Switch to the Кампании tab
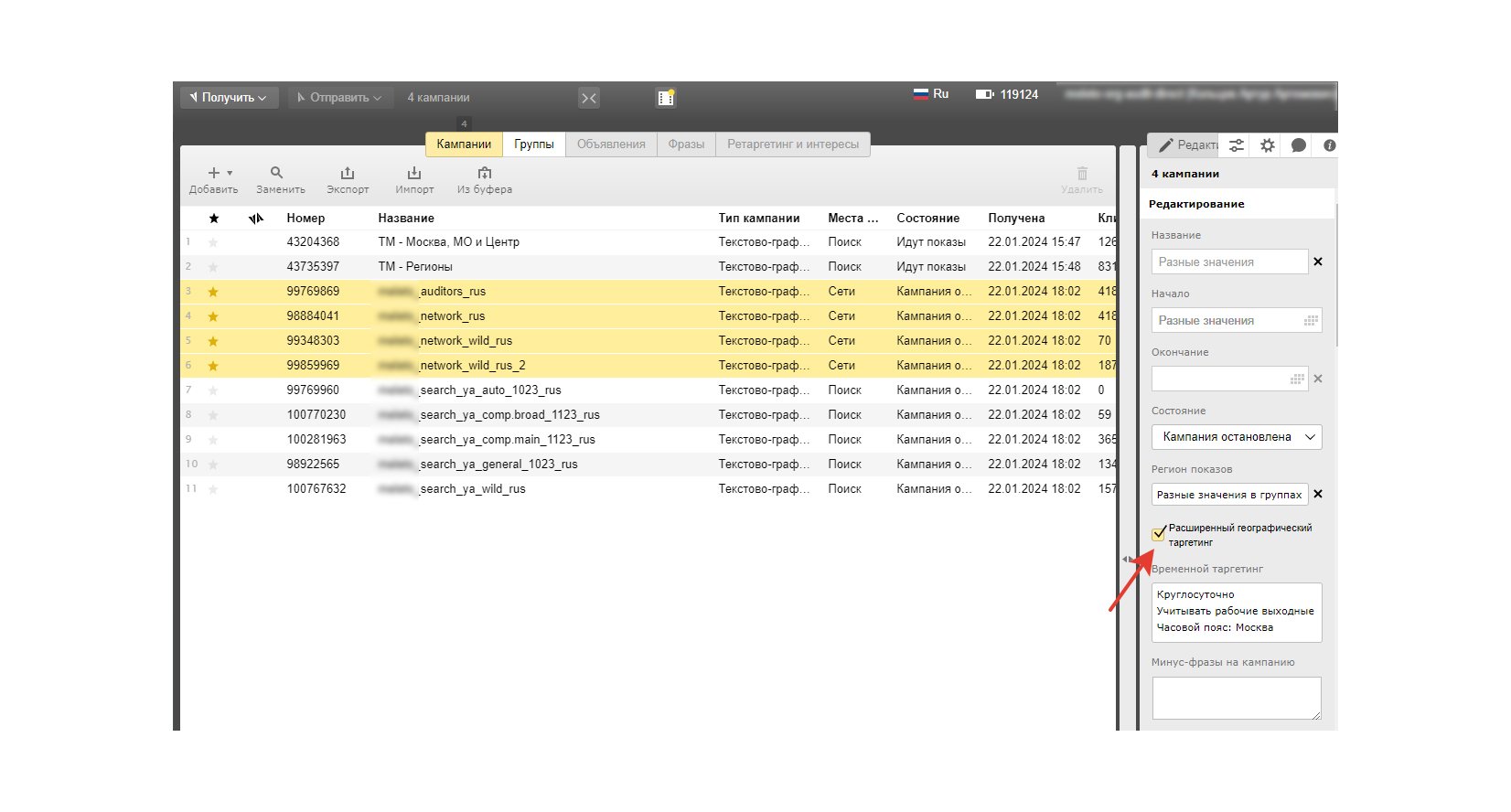 (x=464, y=144)
